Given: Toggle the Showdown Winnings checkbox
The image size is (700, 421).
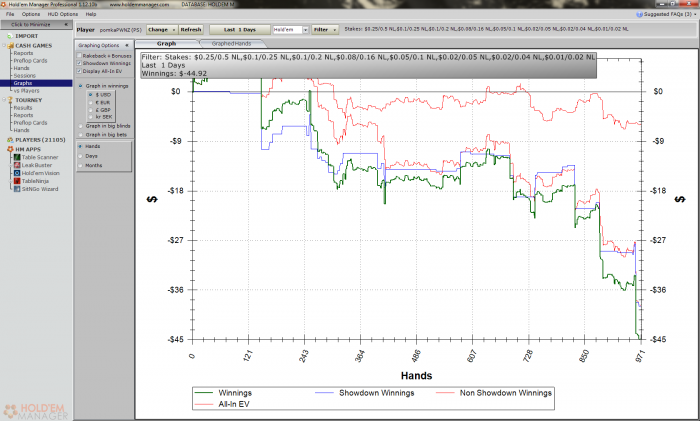Looking at the screenshot, I should click(x=79, y=63).
